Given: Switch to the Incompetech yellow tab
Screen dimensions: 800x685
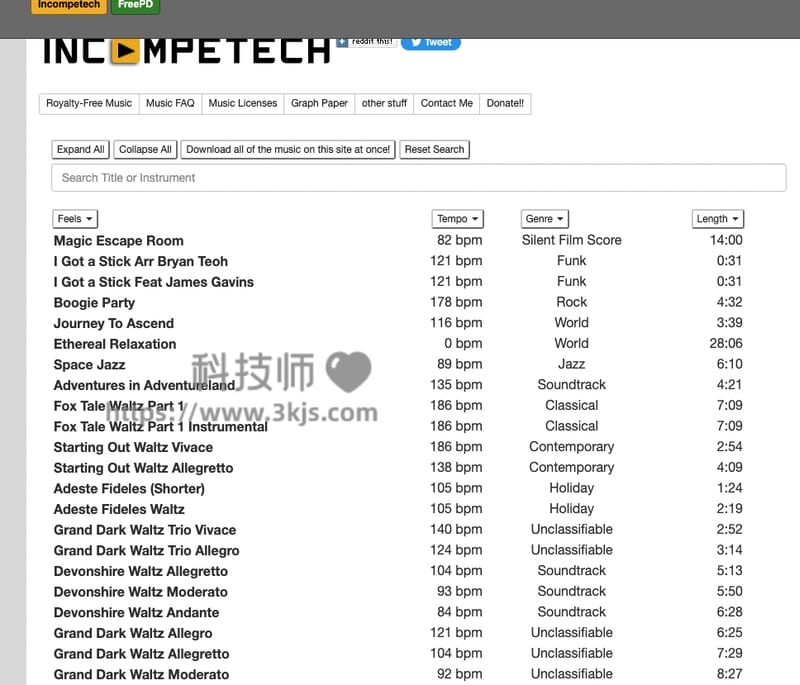Looking at the screenshot, I should coord(69,6).
